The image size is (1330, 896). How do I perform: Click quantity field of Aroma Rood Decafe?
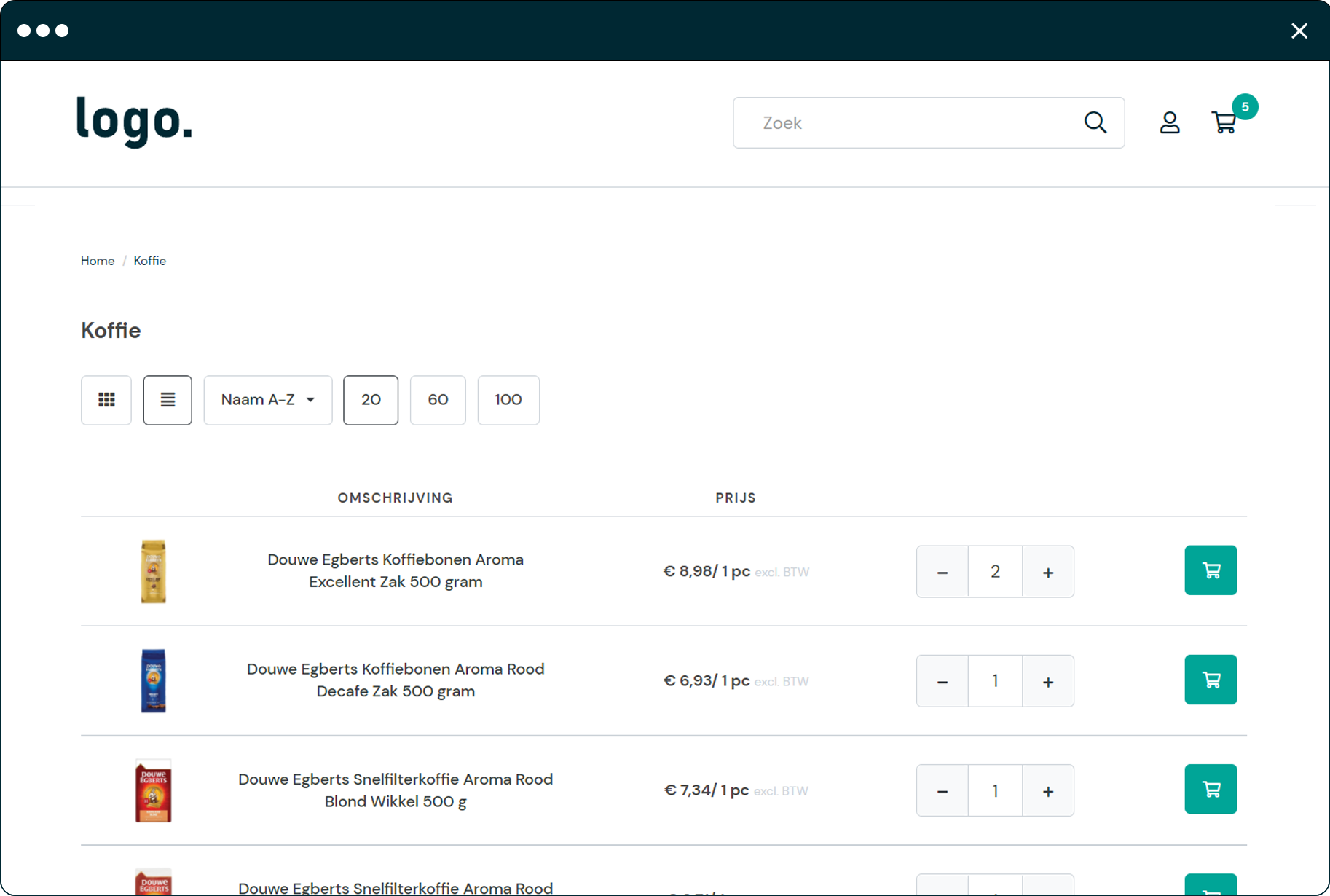click(996, 681)
